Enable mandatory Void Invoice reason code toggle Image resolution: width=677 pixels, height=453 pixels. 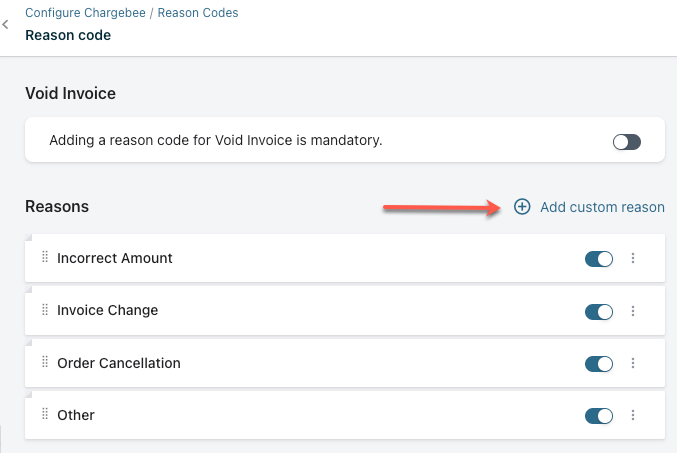pyautogui.click(x=626, y=142)
